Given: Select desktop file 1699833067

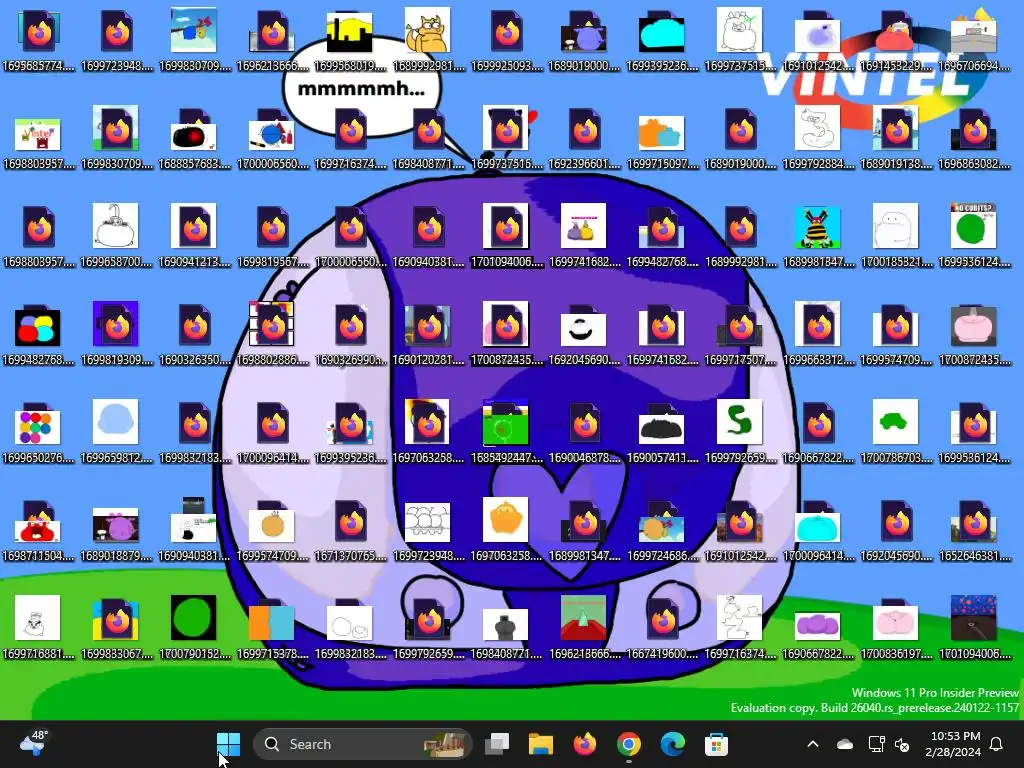Looking at the screenshot, I should tap(116, 627).
